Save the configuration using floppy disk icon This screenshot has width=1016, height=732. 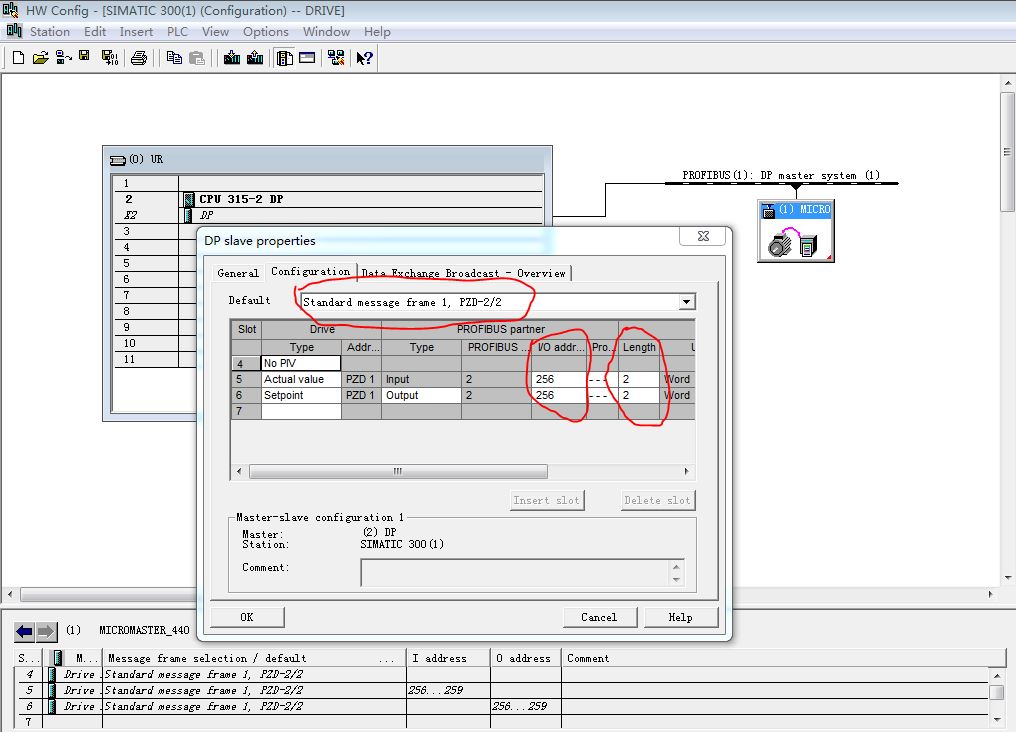click(x=84, y=56)
